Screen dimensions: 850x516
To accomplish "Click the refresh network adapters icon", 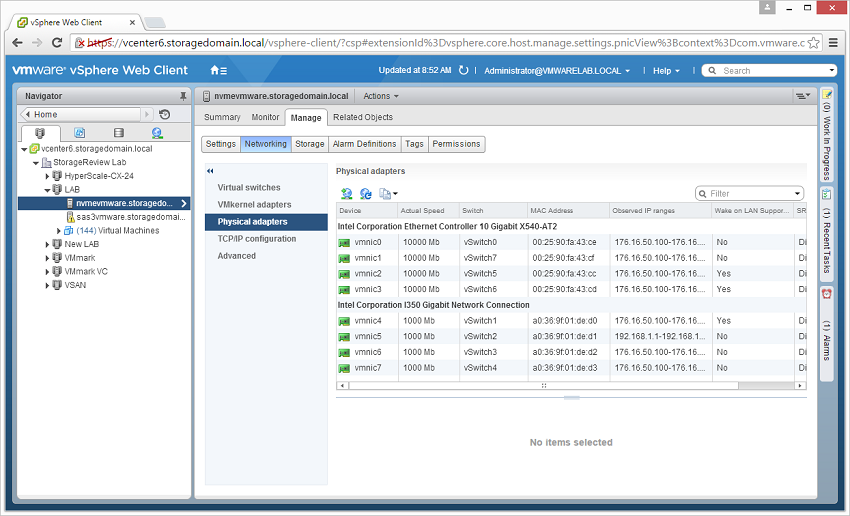I will point(366,194).
